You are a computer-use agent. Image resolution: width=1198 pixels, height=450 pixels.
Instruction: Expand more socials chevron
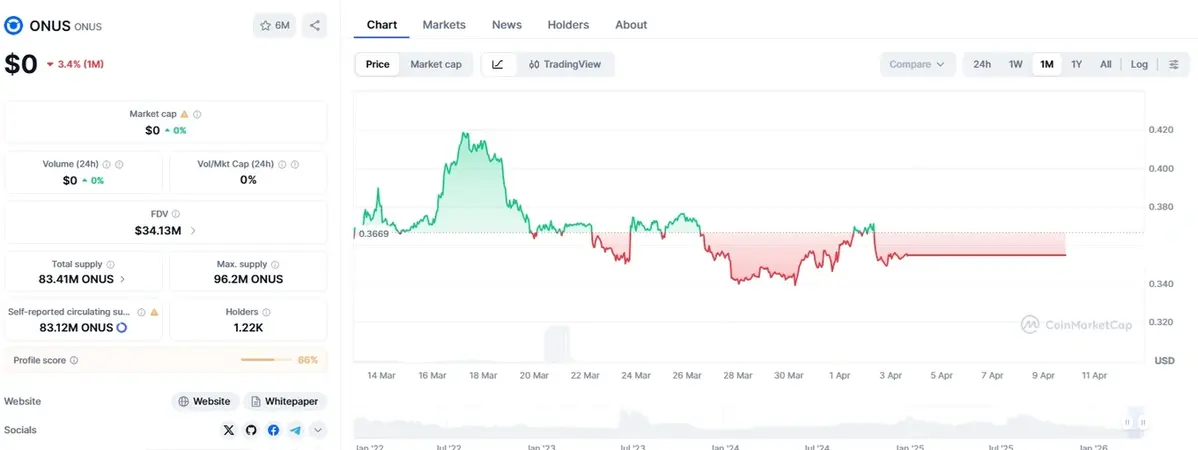pos(318,430)
